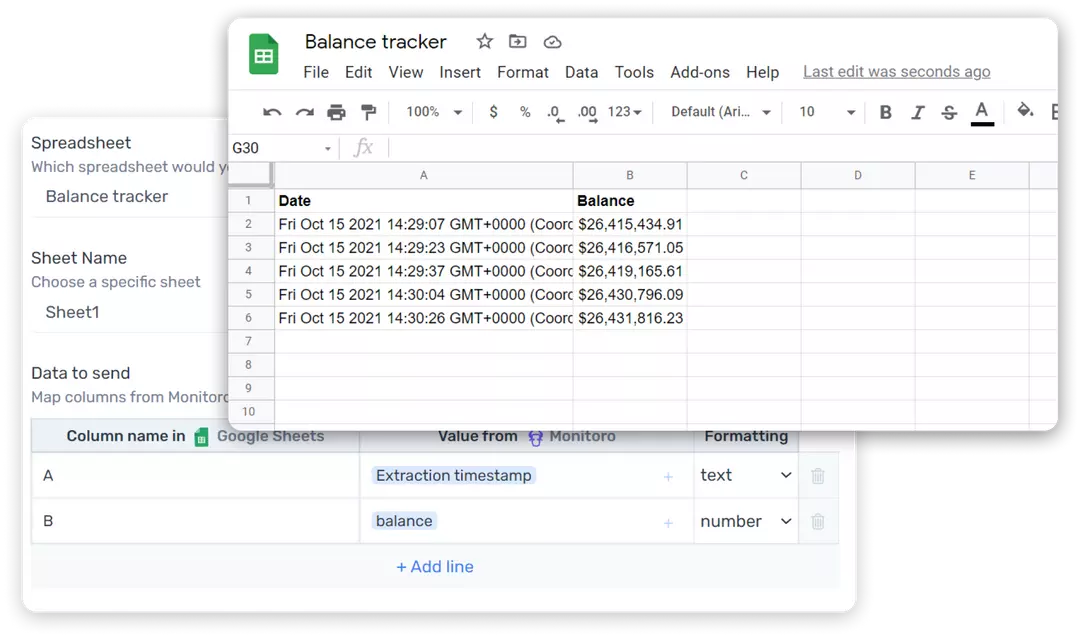The image size is (1080, 638).
Task: Select column D header in the sheet
Action: coord(858,176)
